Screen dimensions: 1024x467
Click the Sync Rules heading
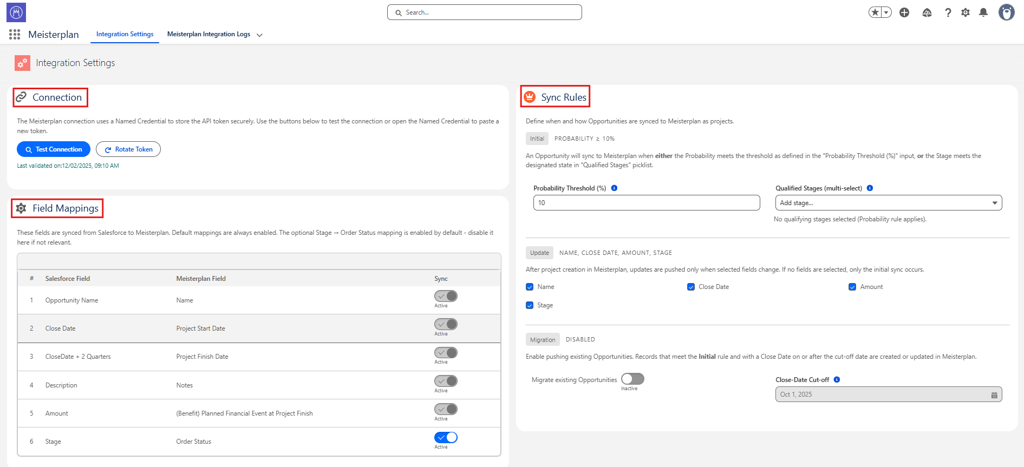coord(564,97)
